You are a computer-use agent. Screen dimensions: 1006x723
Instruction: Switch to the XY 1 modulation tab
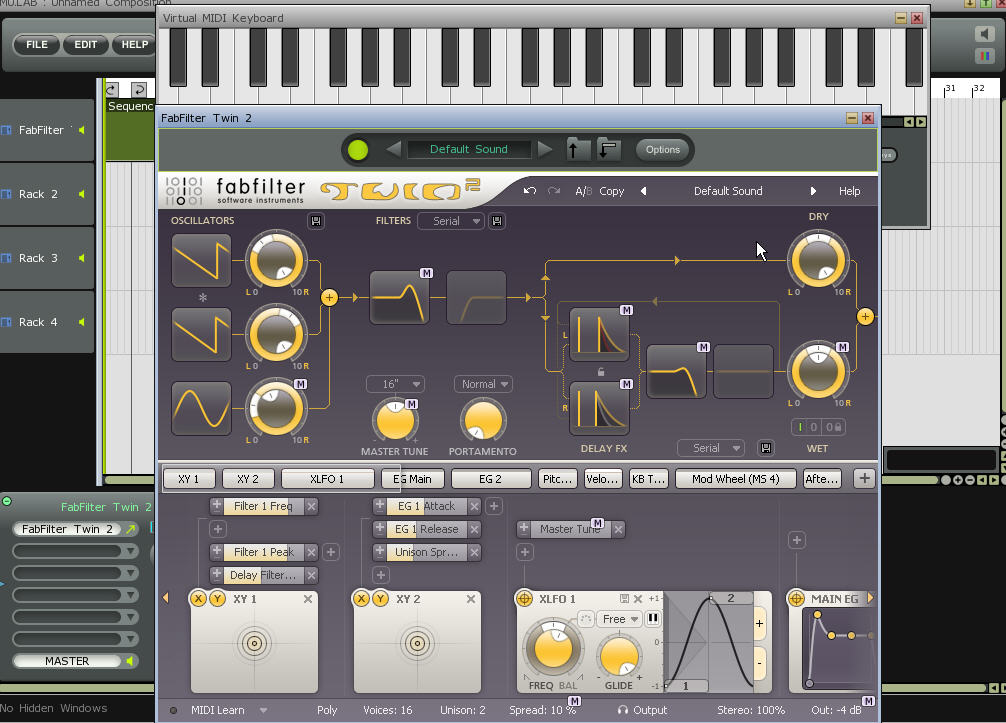point(189,479)
